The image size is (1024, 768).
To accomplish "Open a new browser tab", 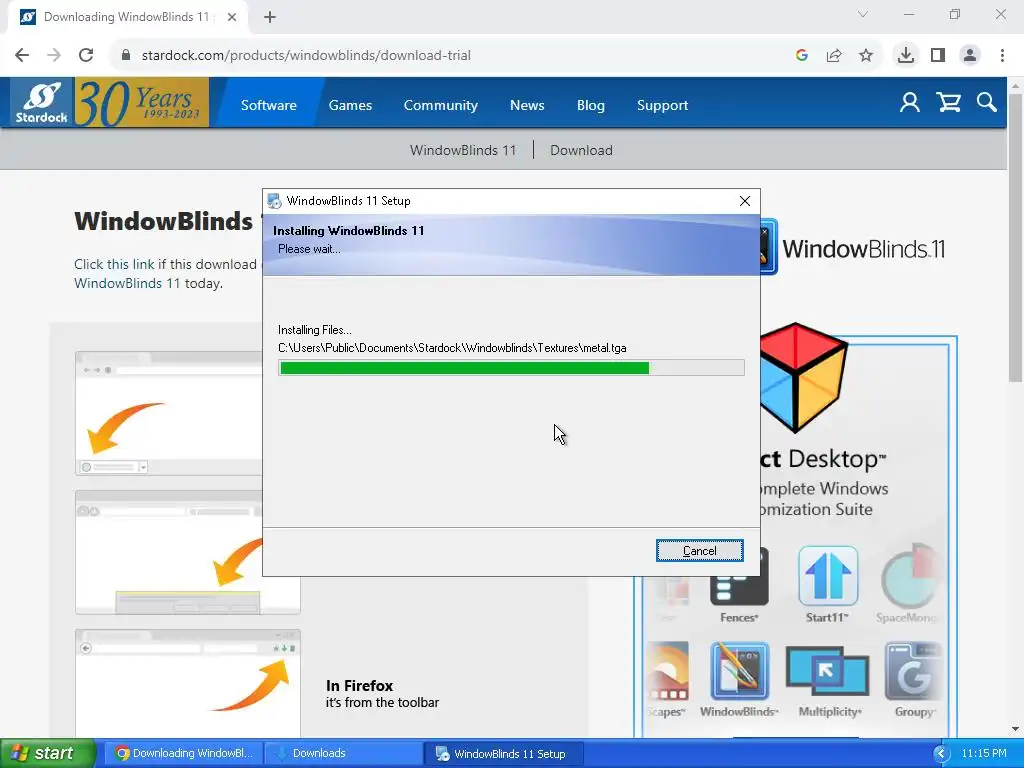I will tap(270, 18).
